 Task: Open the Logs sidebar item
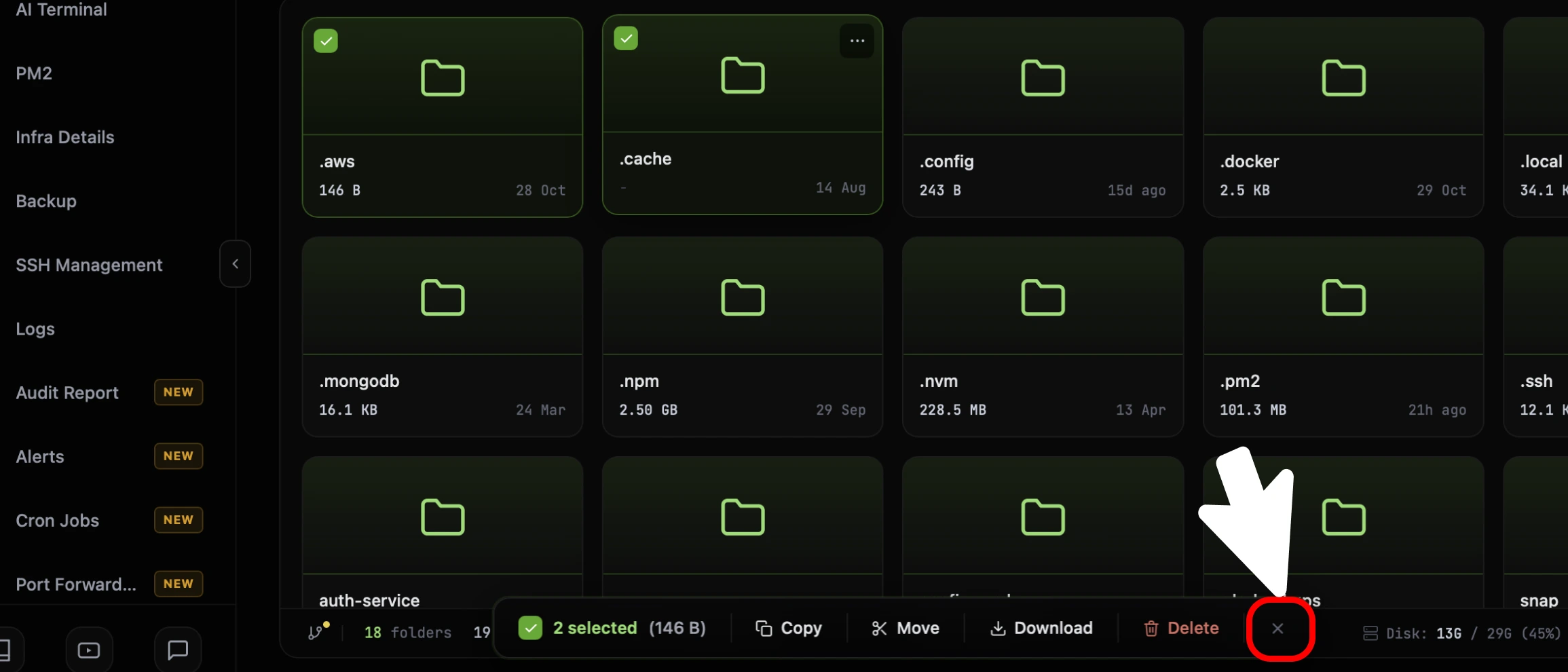(x=35, y=329)
